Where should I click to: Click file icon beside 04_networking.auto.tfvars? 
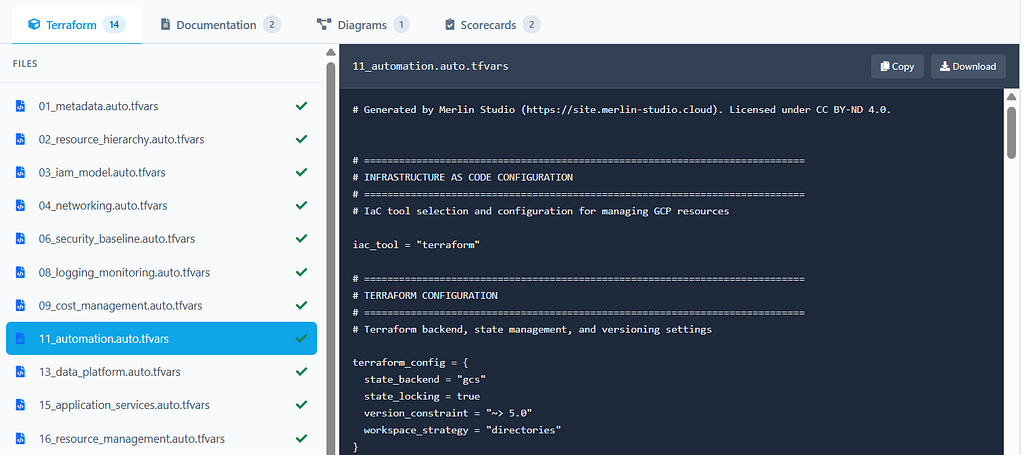coord(20,206)
